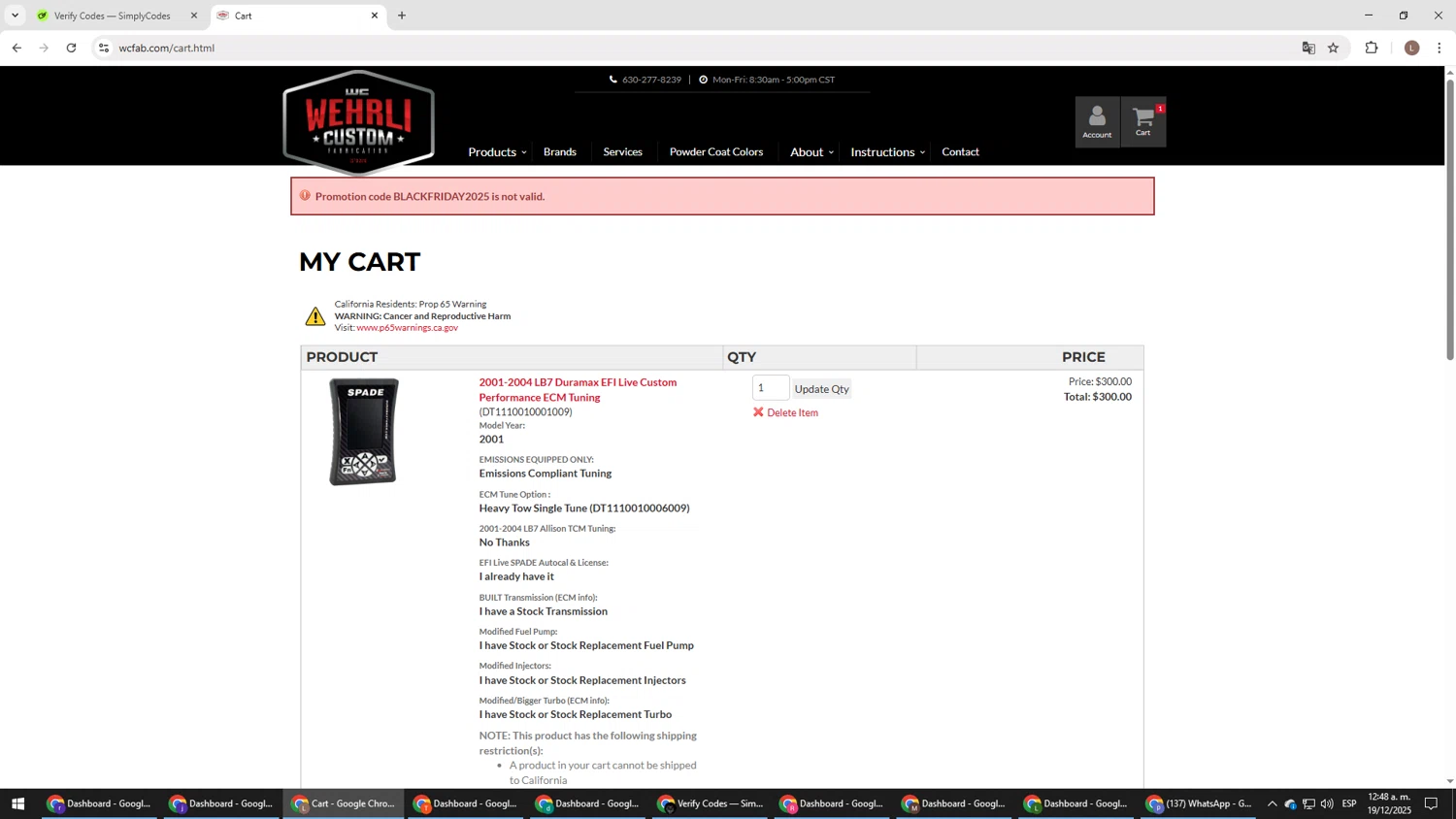Open the browser extensions puzzle icon
The image size is (1456, 819).
[1372, 48]
